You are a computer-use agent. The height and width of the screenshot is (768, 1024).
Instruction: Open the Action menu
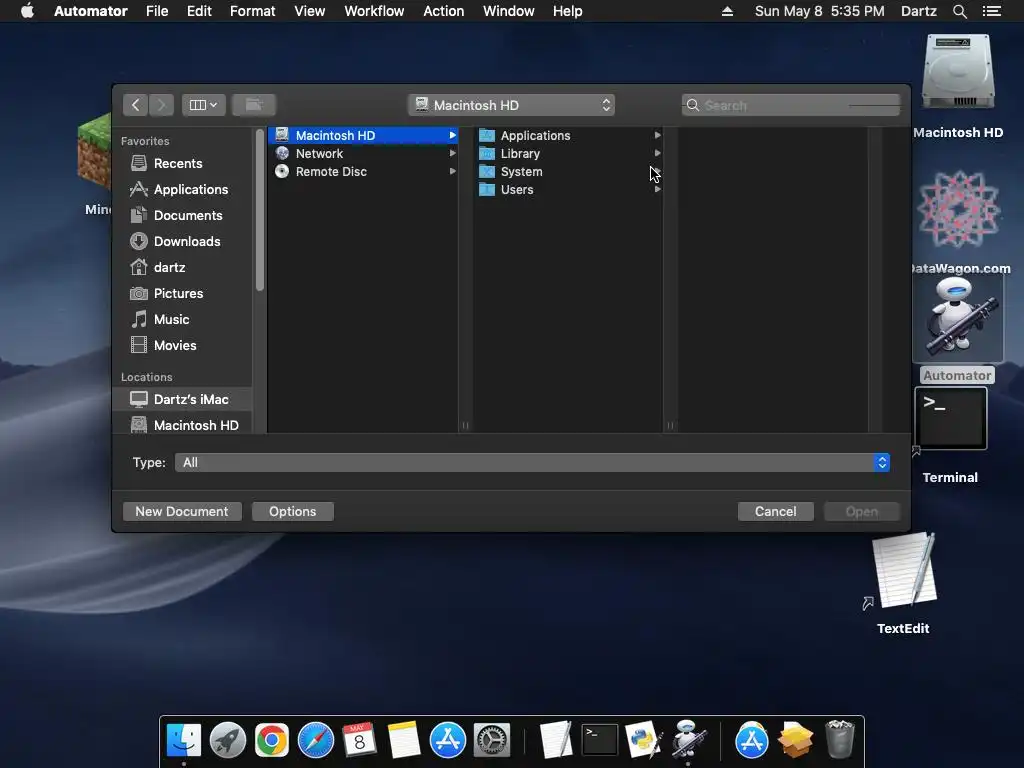point(443,11)
